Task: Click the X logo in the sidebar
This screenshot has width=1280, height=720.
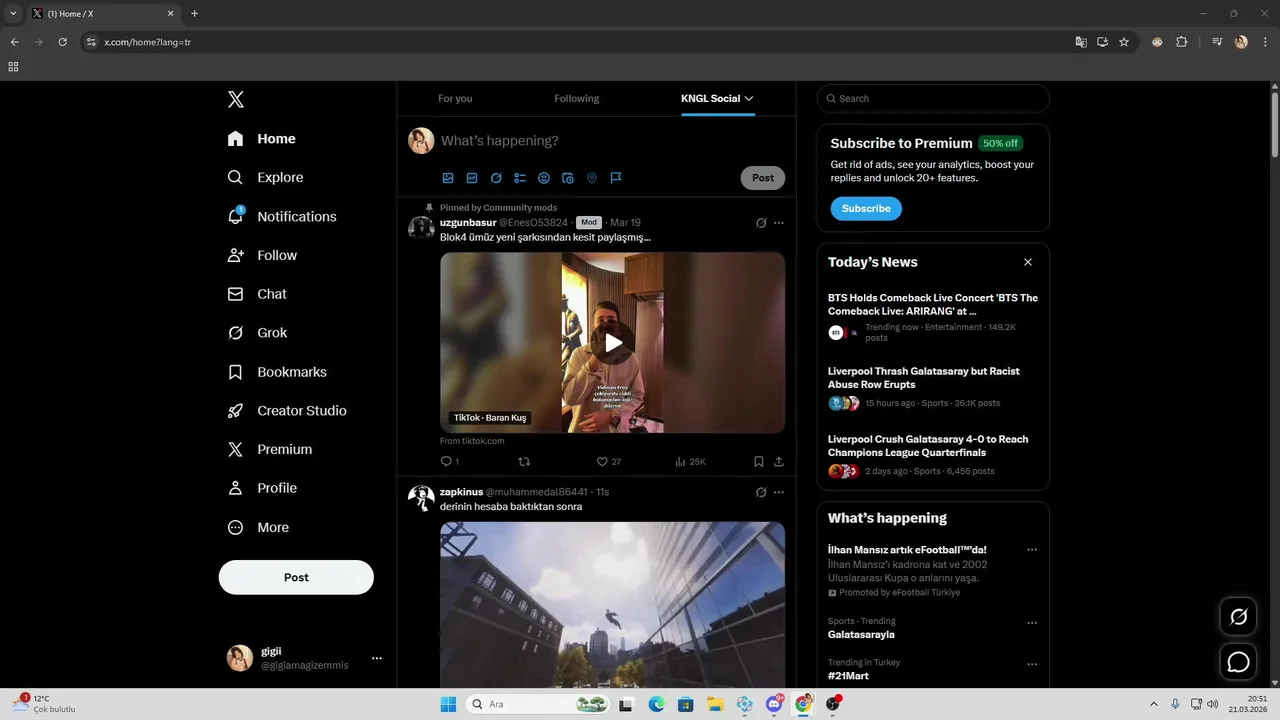Action: (x=235, y=99)
